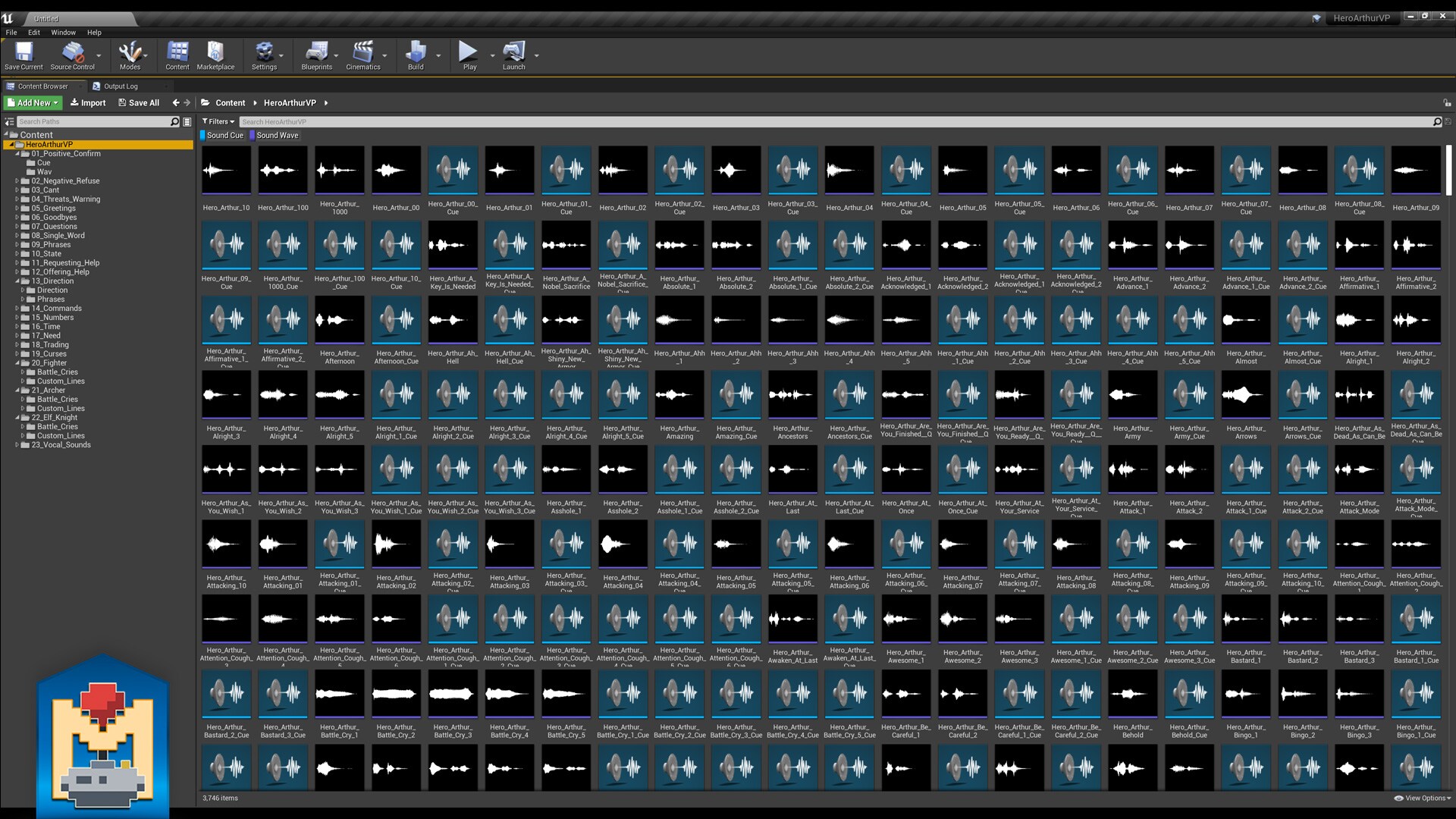
Task: Select the 20_Fighter folder in tree
Action: (x=49, y=363)
